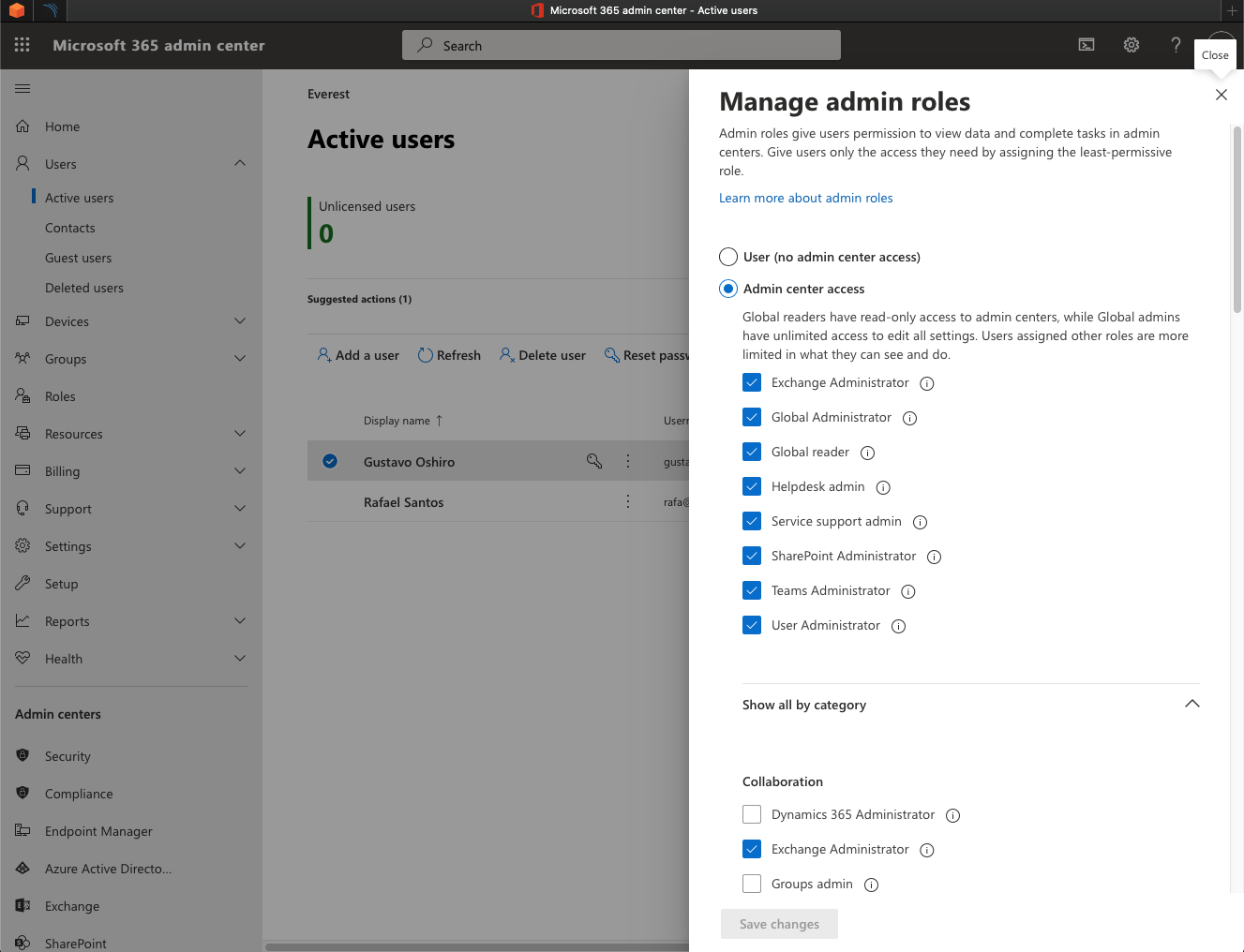Screen dimensions: 1244x952
Task: Click the Compliance shield icon
Action: click(x=23, y=793)
